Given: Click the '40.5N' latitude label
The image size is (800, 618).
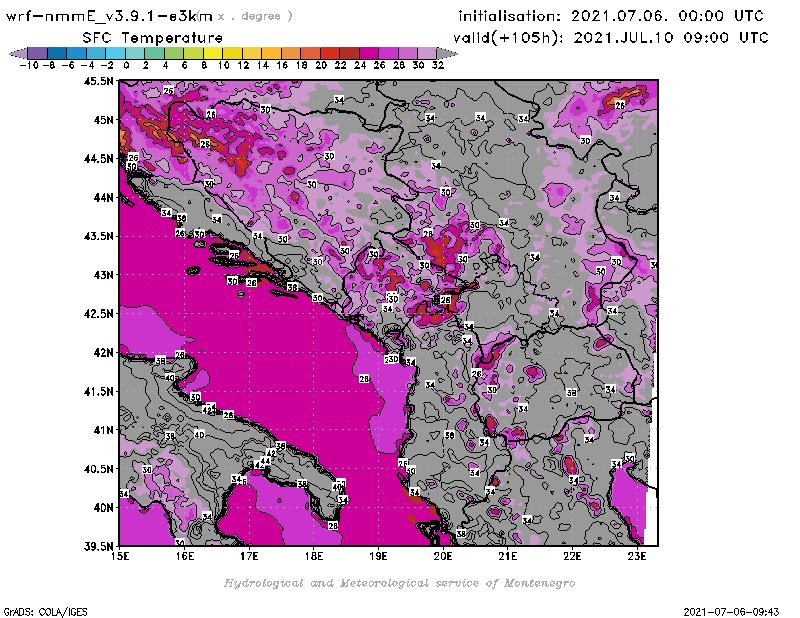Looking at the screenshot, I should tap(98, 469).
